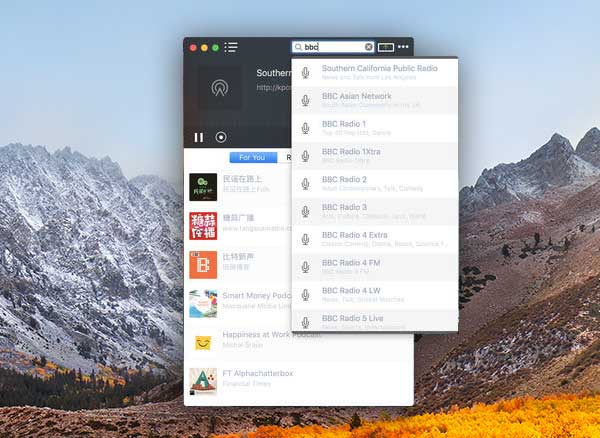Click microphone icon beside BBC Radio 5 Live
Image resolution: width=600 pixels, height=438 pixels.
click(x=305, y=322)
